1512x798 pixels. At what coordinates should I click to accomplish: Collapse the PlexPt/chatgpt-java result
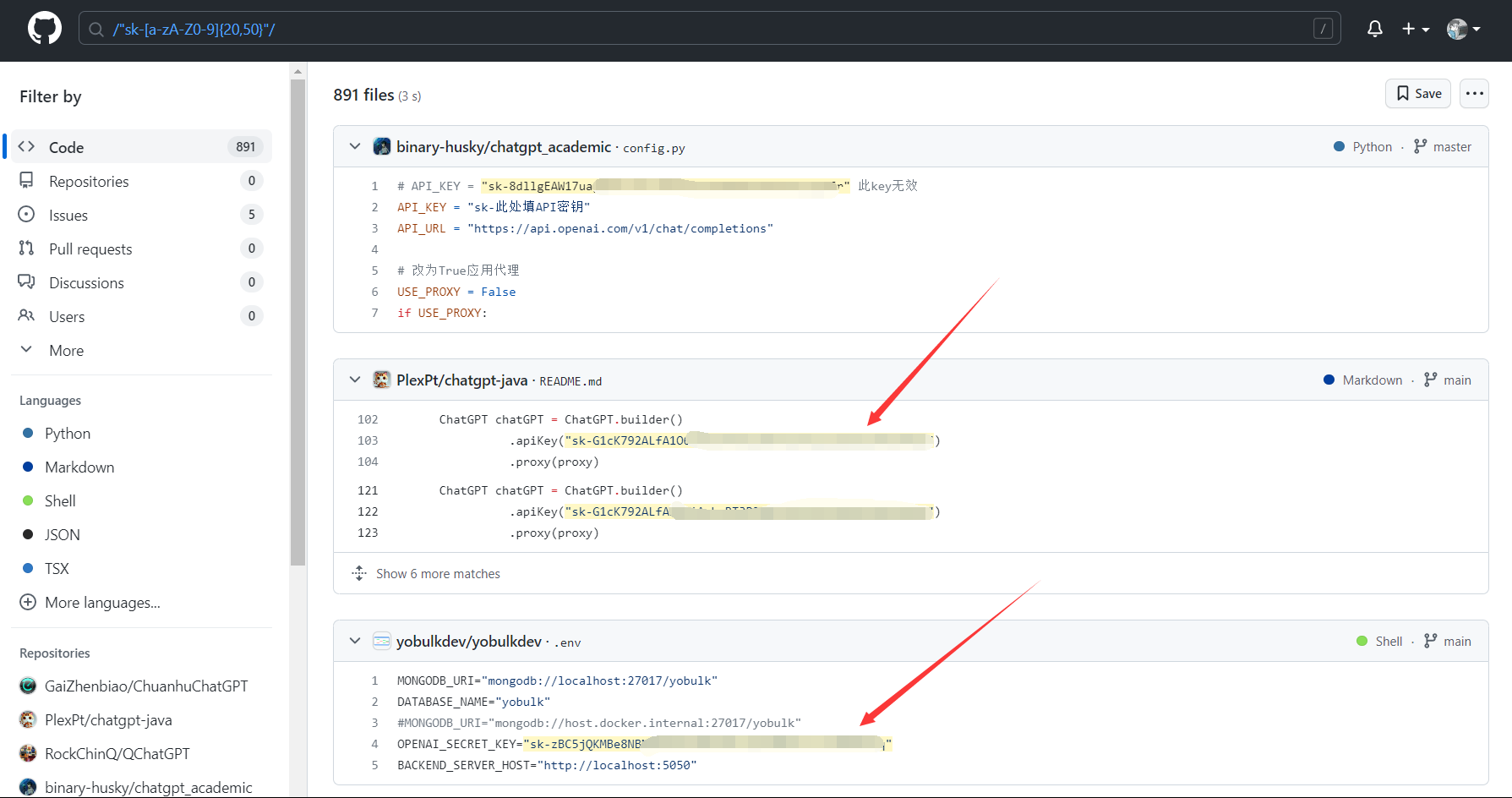(355, 380)
